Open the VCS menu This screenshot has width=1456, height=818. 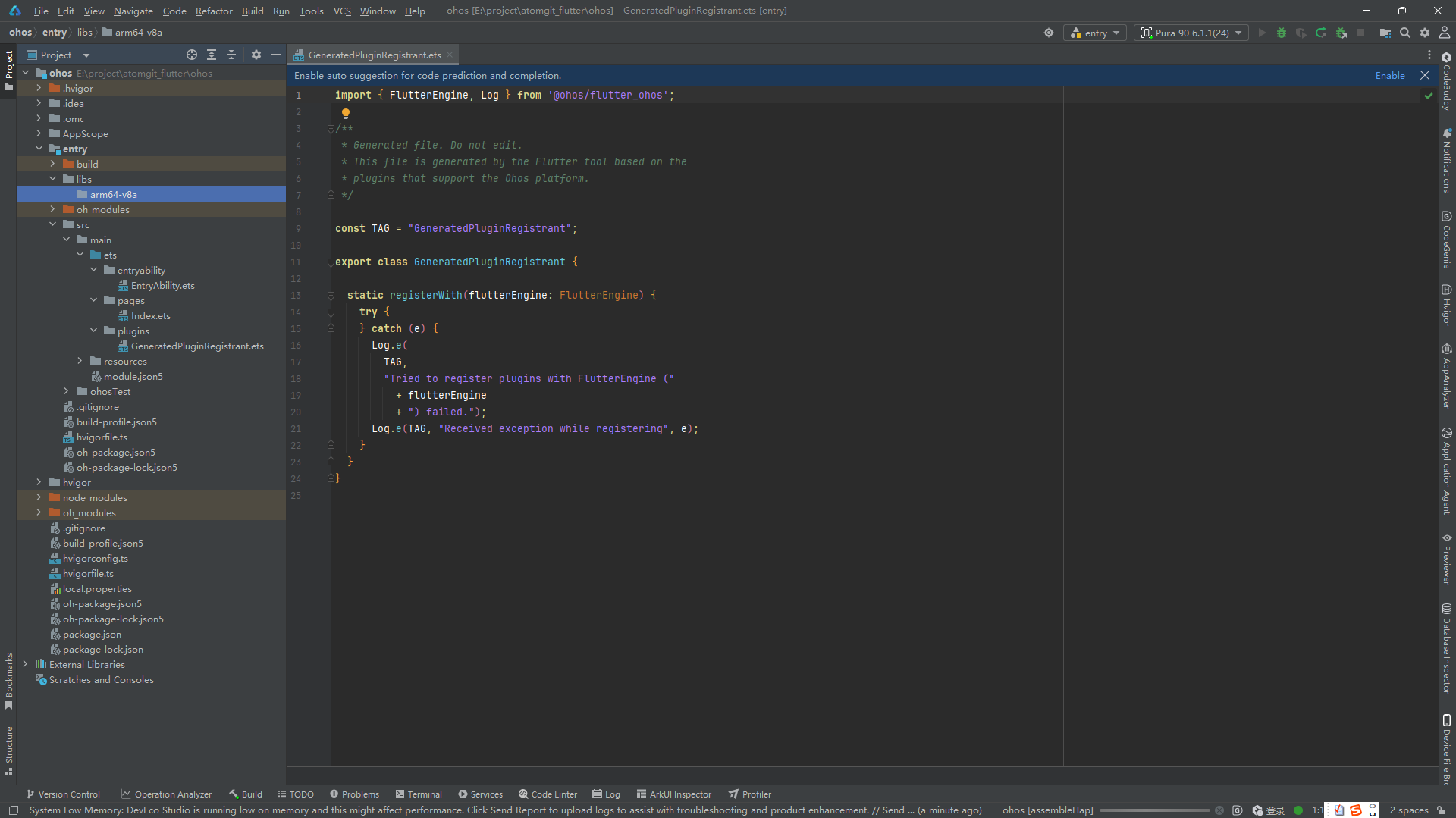tap(342, 11)
